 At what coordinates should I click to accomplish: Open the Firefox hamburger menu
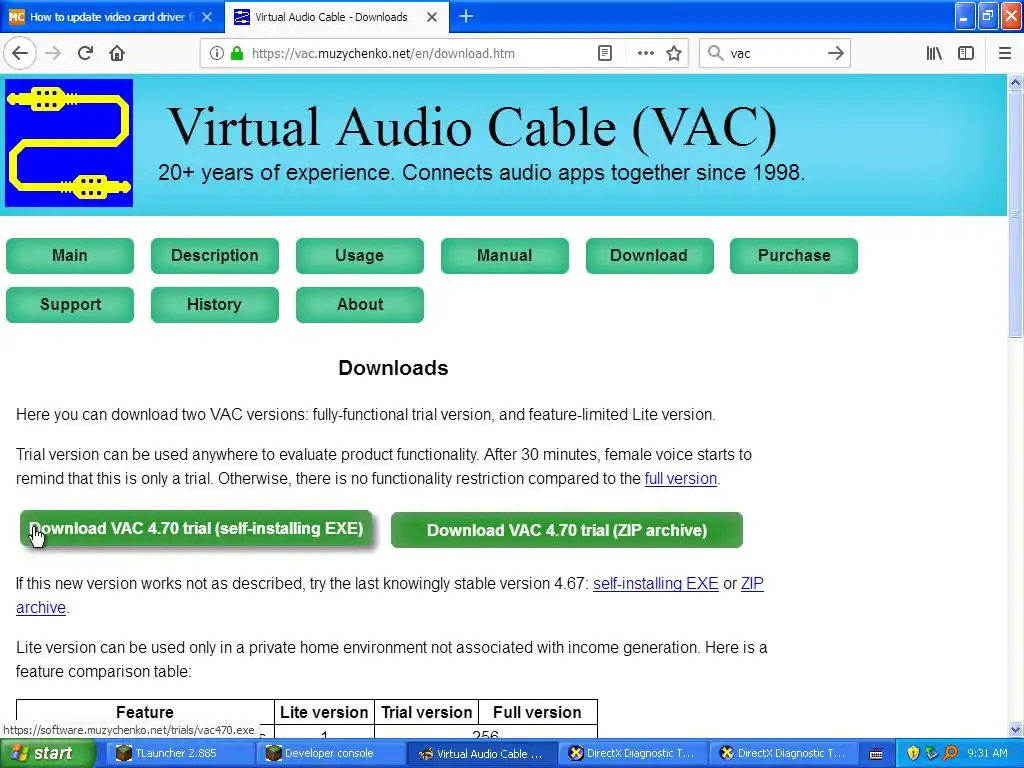[1005, 54]
